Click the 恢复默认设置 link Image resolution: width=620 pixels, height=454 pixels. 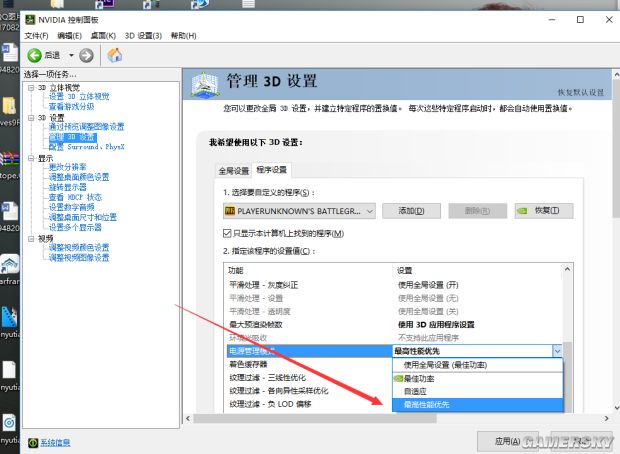(581, 92)
